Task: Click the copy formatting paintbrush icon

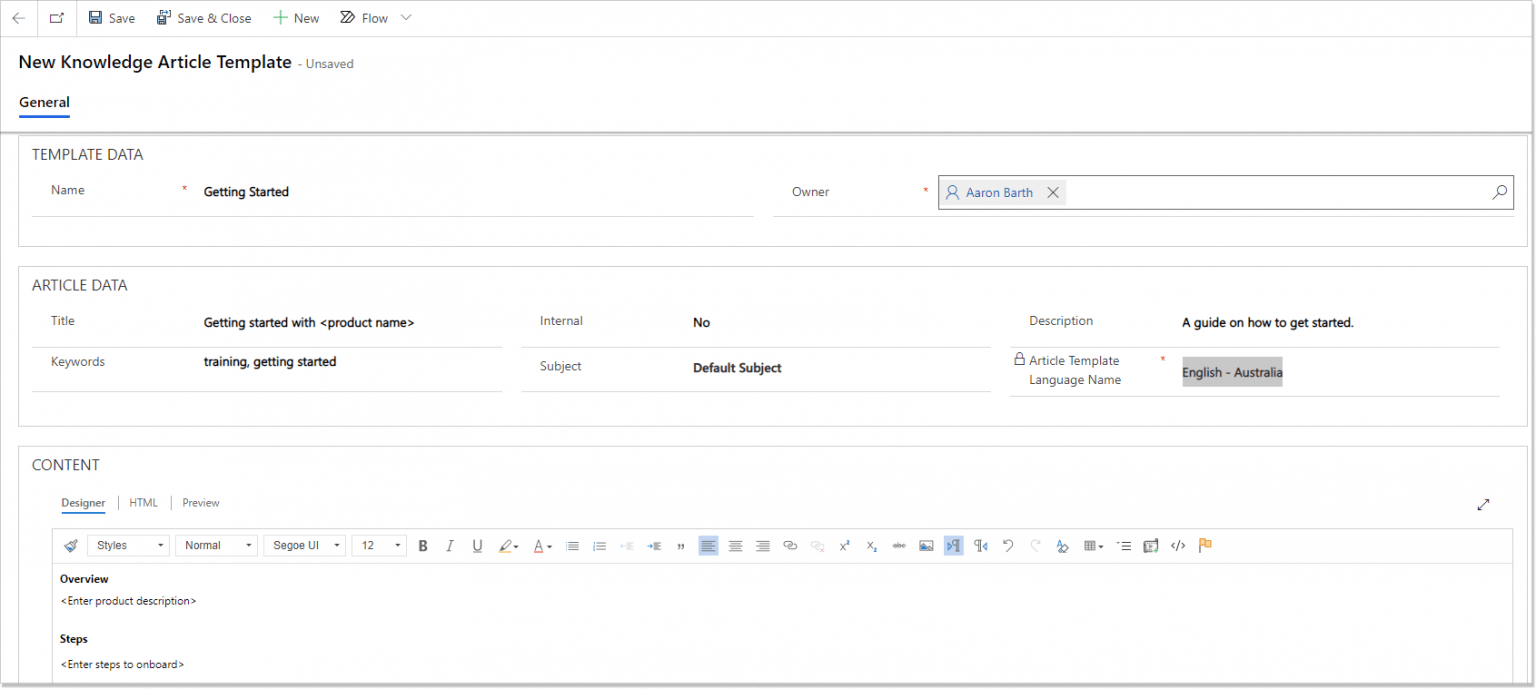Action: click(x=70, y=546)
